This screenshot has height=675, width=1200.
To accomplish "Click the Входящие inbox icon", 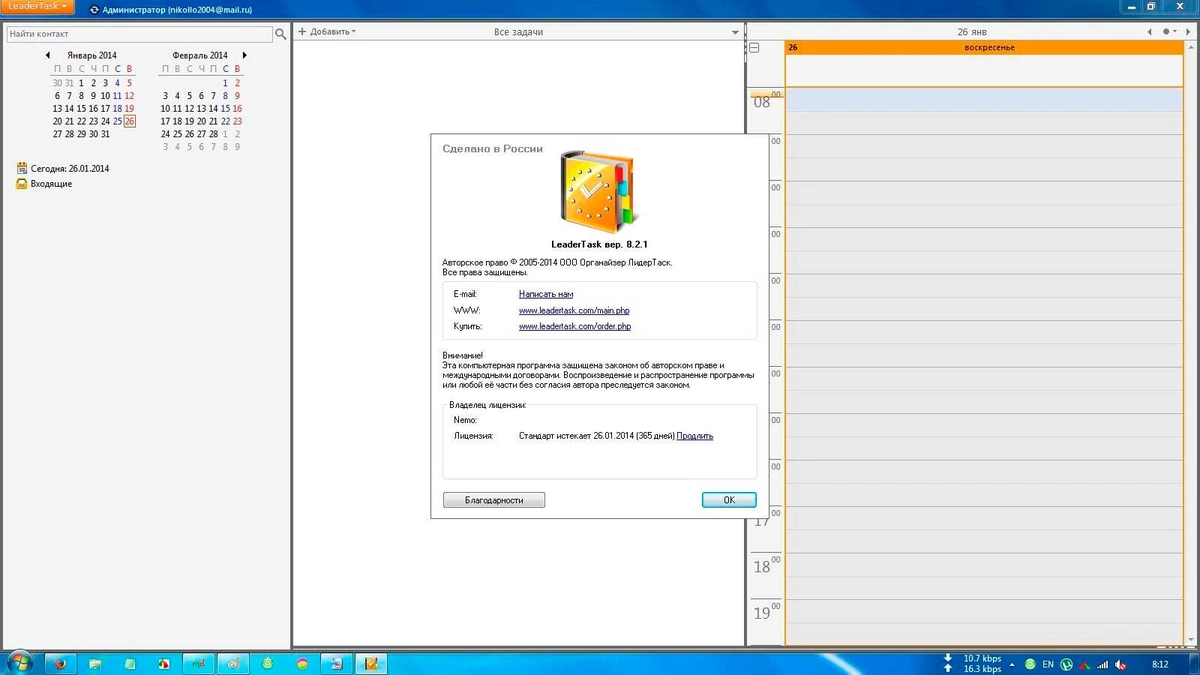I will [x=21, y=184].
